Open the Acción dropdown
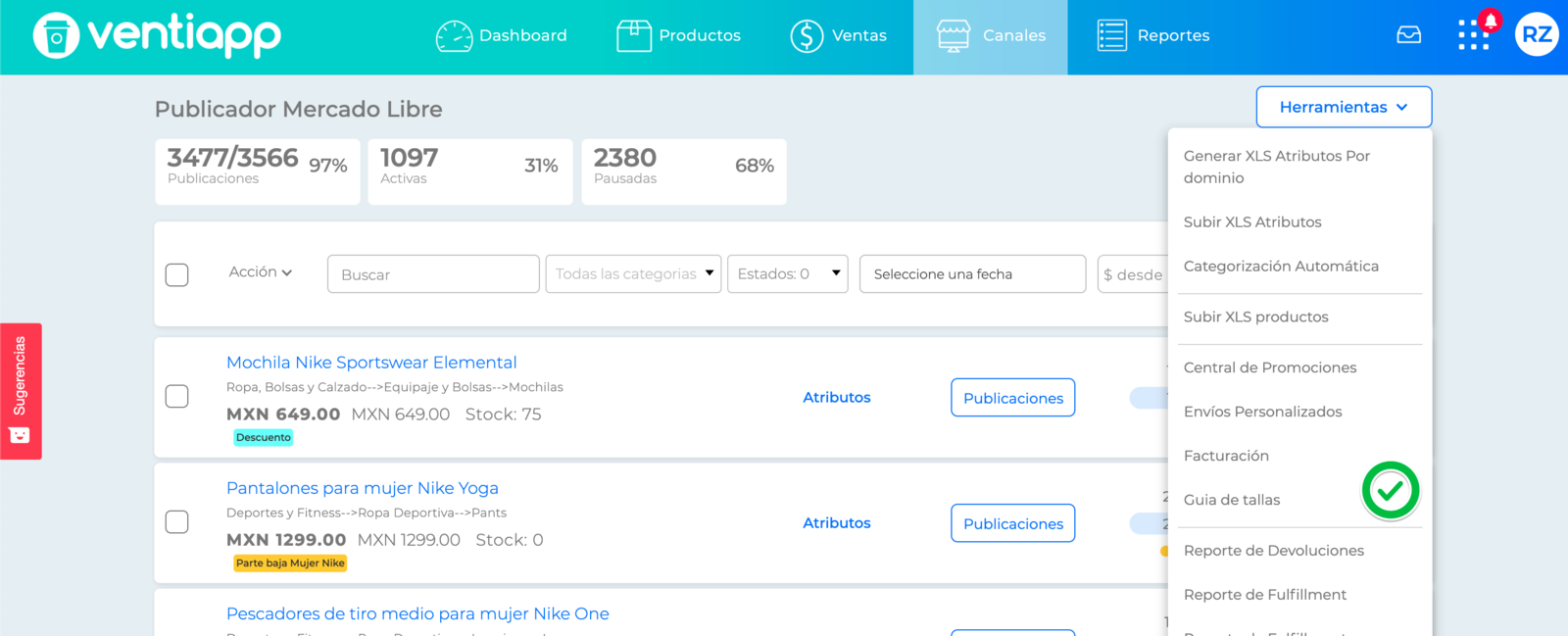The width and height of the screenshot is (1568, 636). point(261,272)
